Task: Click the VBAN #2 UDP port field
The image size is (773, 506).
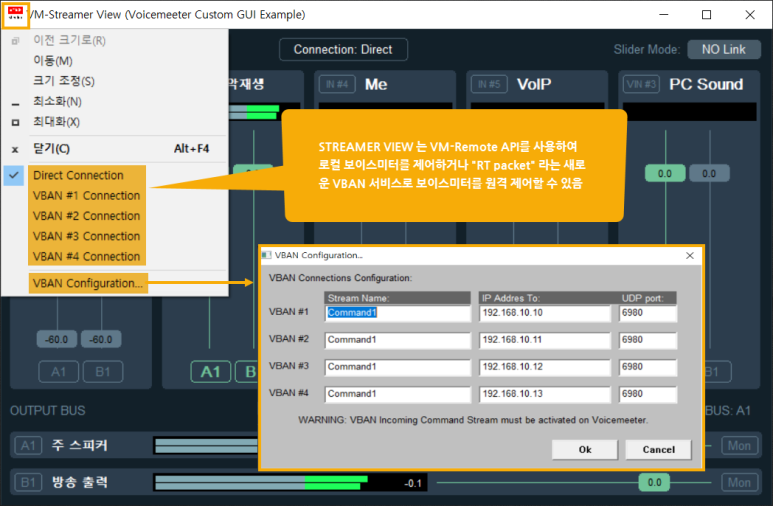Action: [648, 340]
